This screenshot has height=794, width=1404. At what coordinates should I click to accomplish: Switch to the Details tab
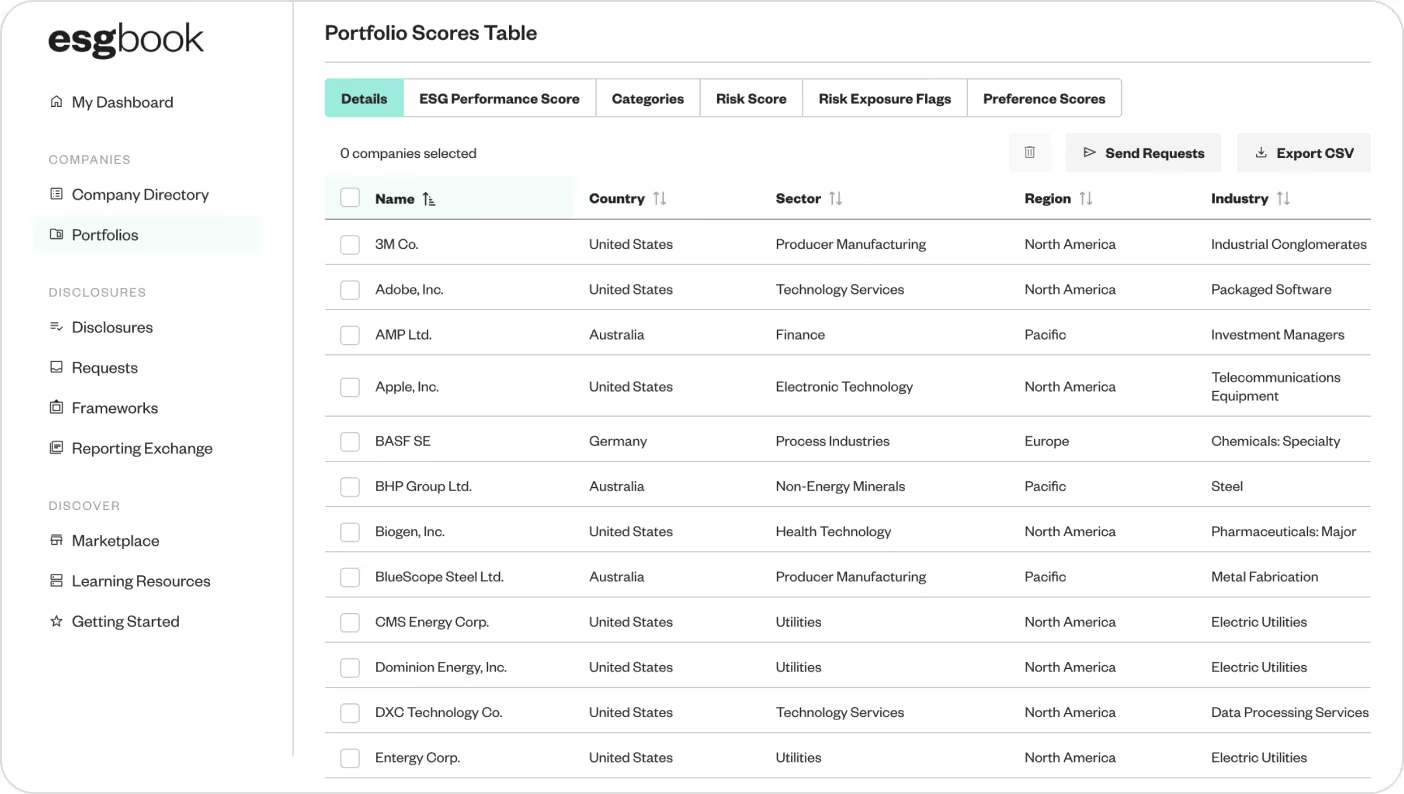click(364, 98)
